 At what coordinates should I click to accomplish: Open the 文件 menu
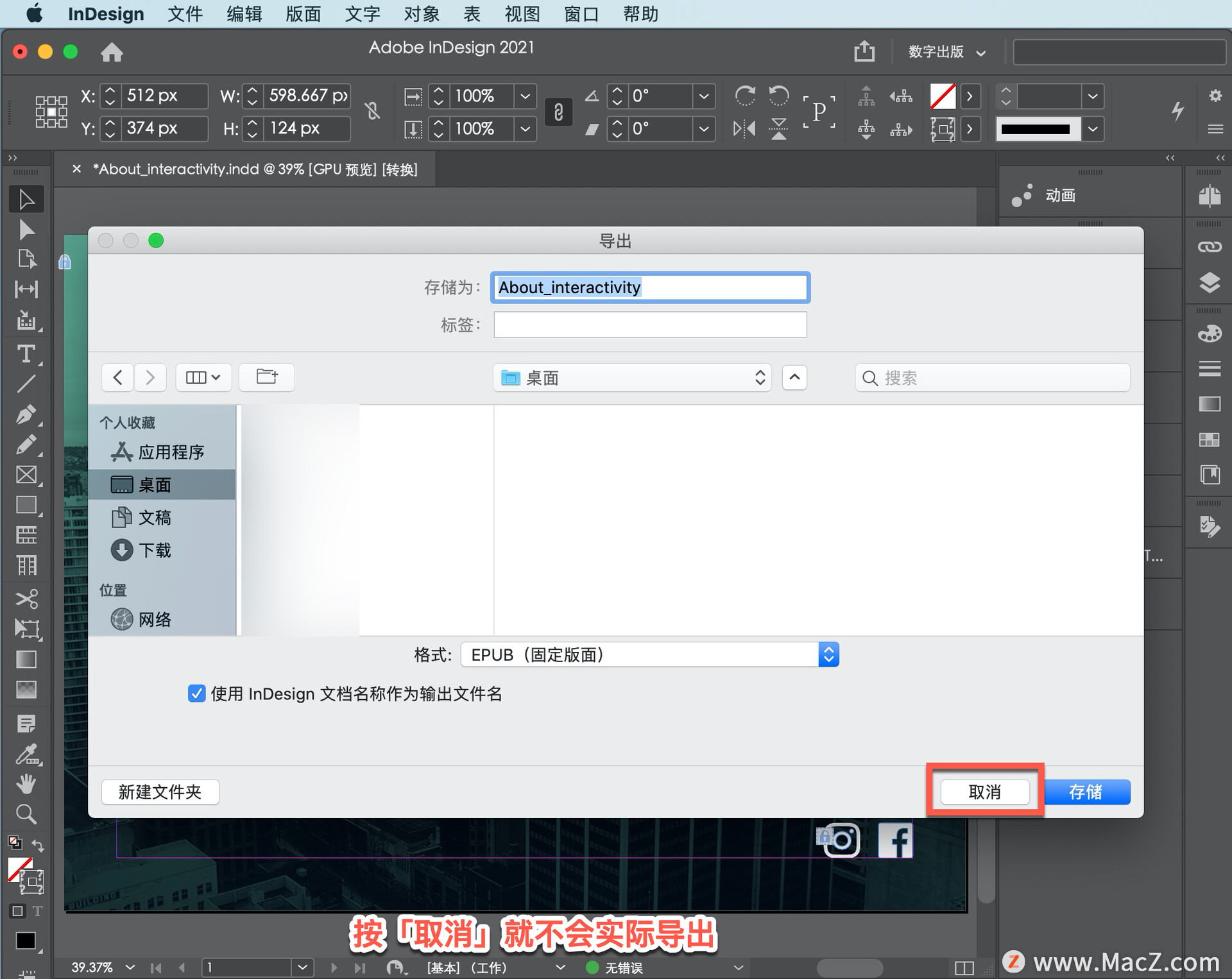click(185, 13)
